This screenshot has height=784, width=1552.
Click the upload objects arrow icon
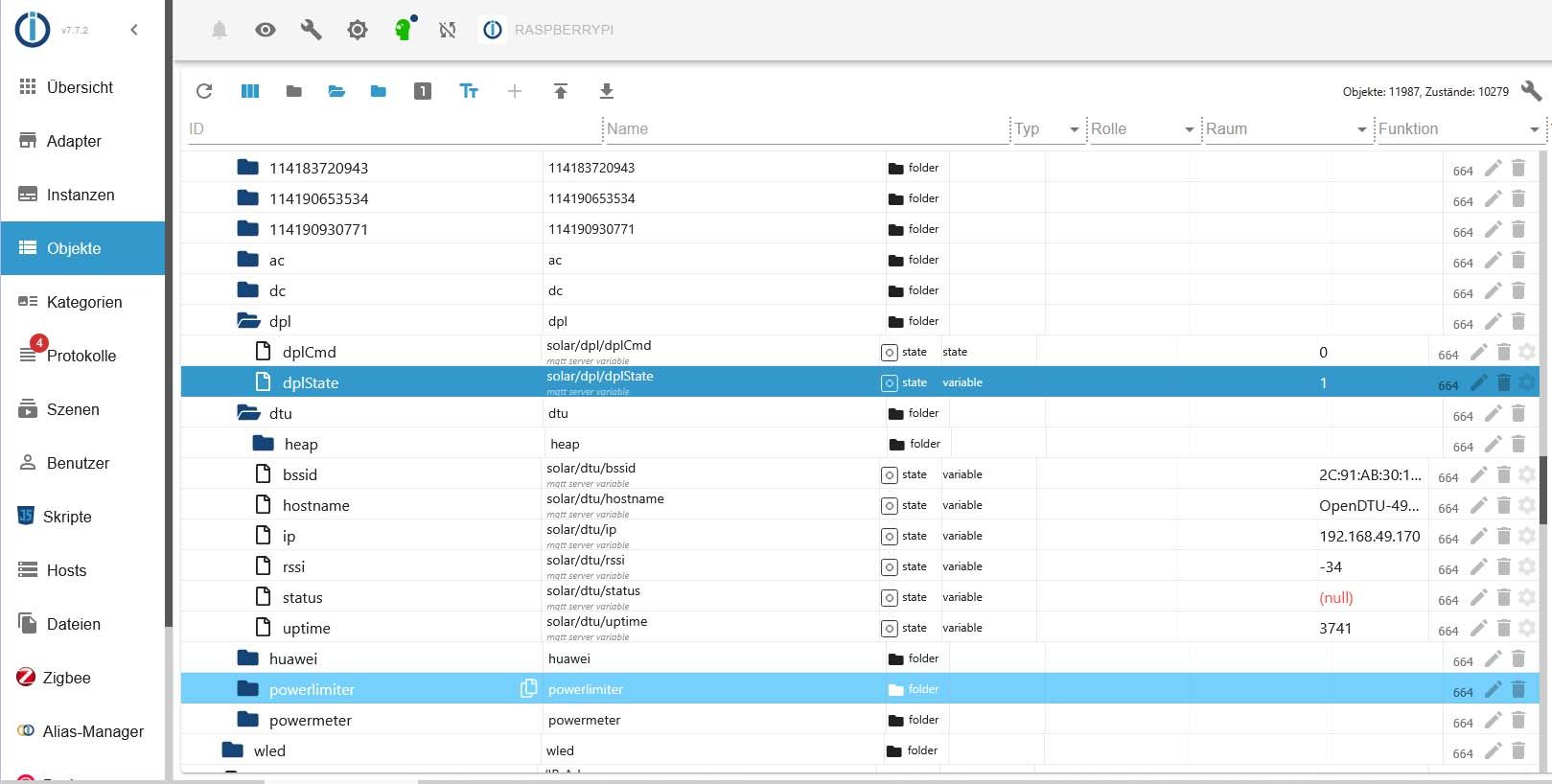click(561, 91)
